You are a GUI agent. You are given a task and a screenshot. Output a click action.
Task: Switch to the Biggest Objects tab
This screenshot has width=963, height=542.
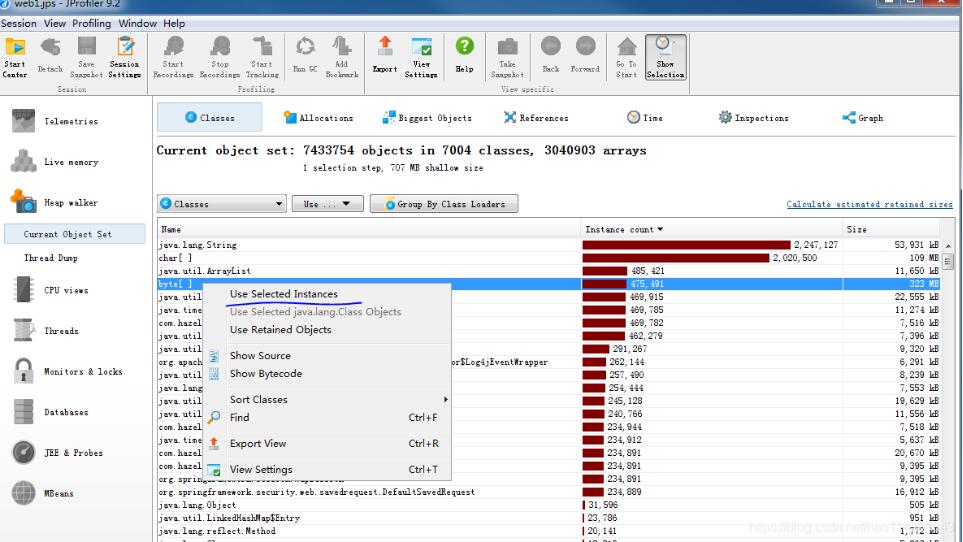[427, 118]
